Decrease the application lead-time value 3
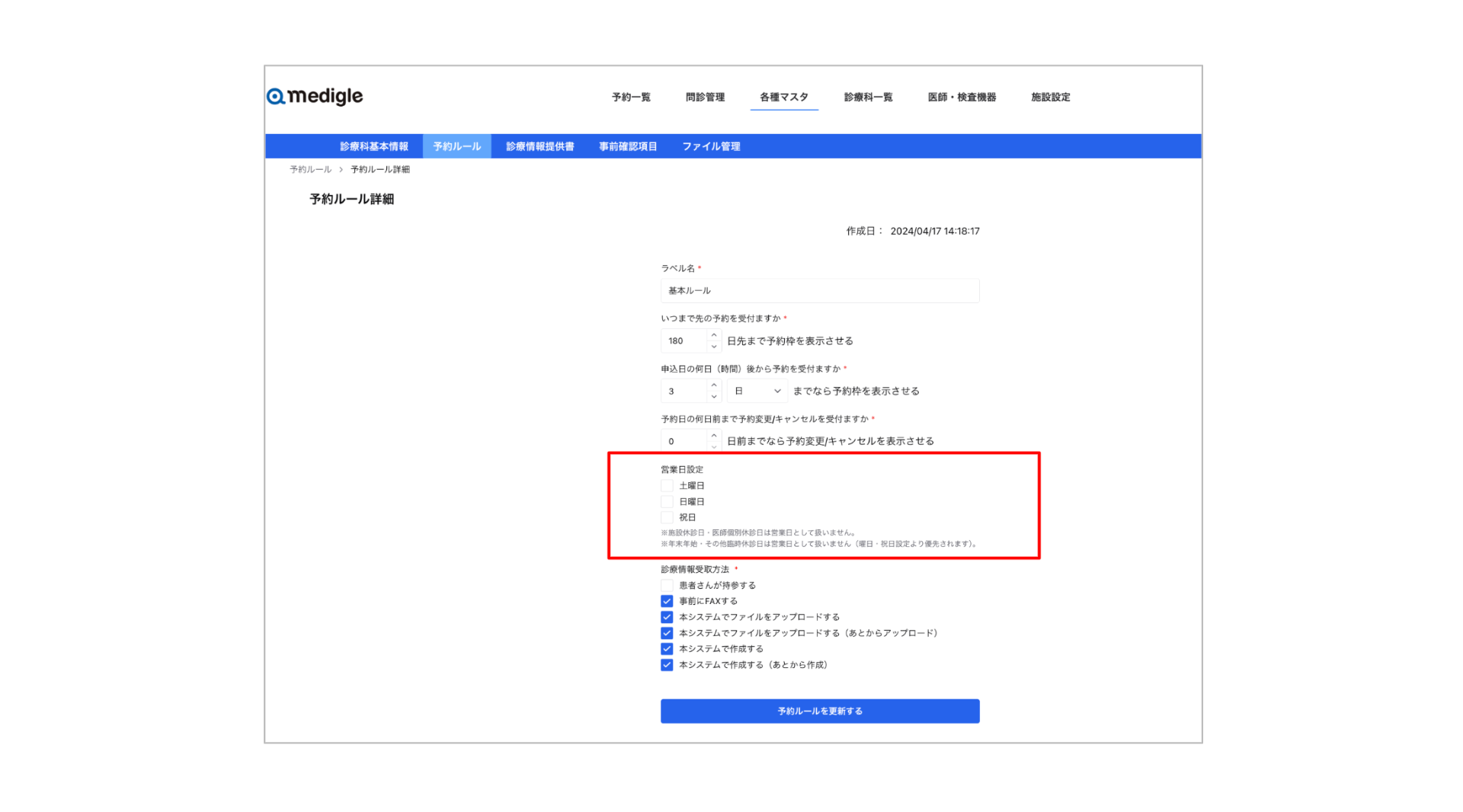Screen dimensions: 1463x812 714,397
